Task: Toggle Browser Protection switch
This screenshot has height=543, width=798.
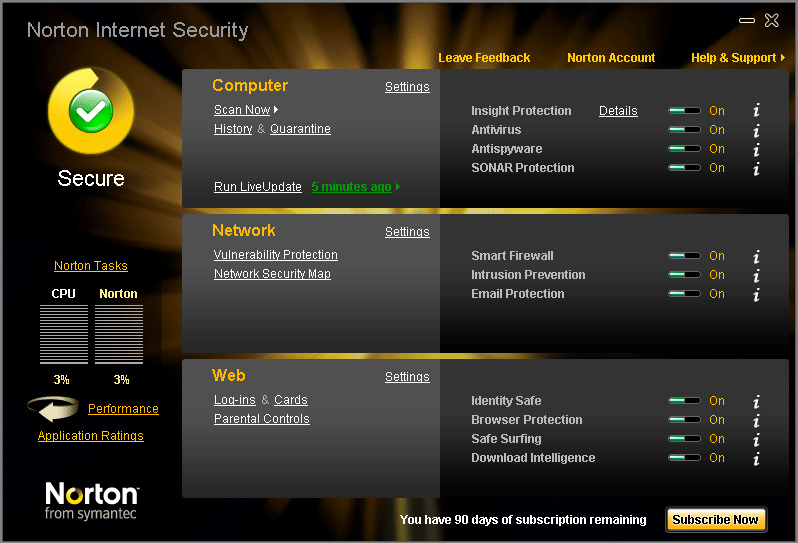Action: click(x=685, y=420)
